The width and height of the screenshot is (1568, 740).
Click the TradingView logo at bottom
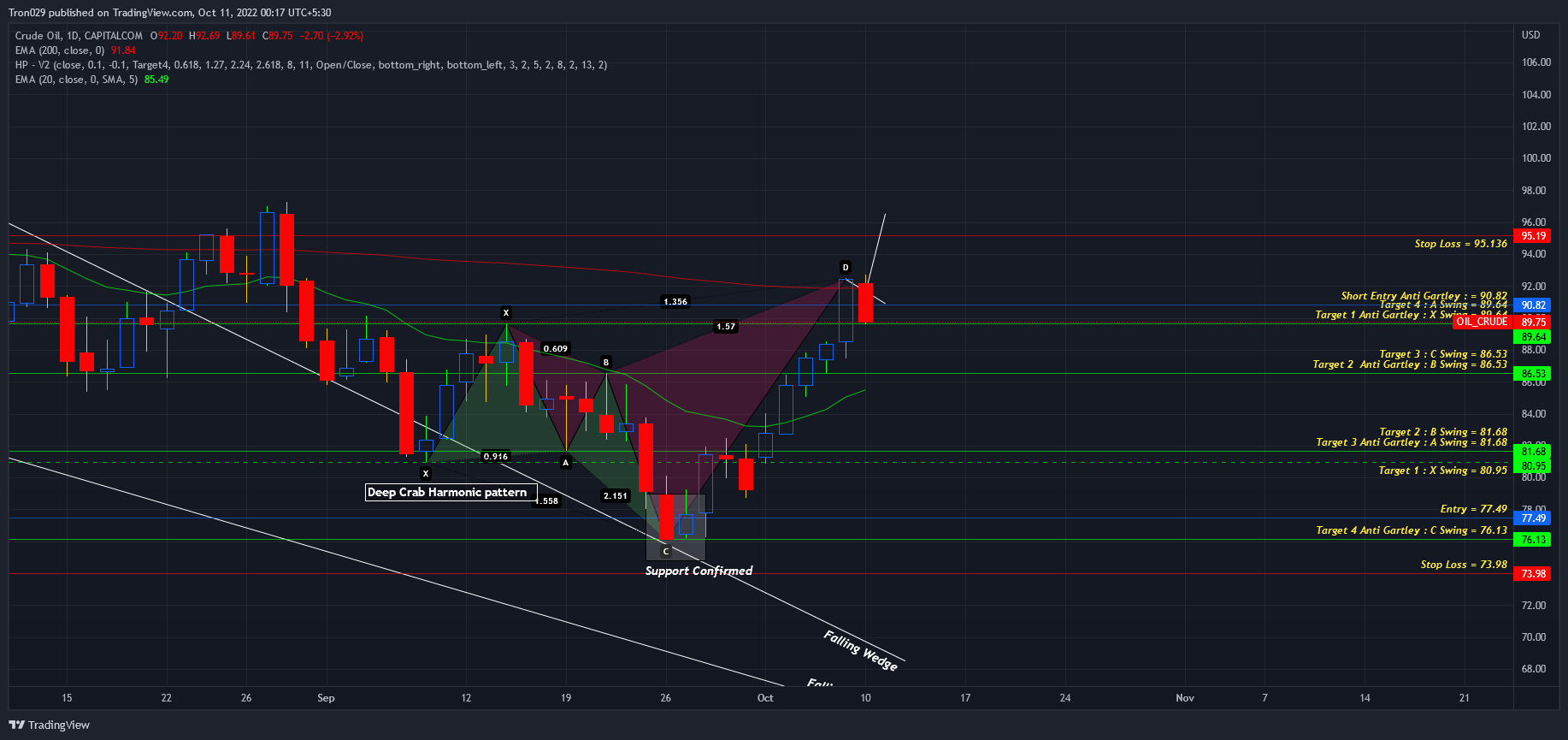coord(49,725)
